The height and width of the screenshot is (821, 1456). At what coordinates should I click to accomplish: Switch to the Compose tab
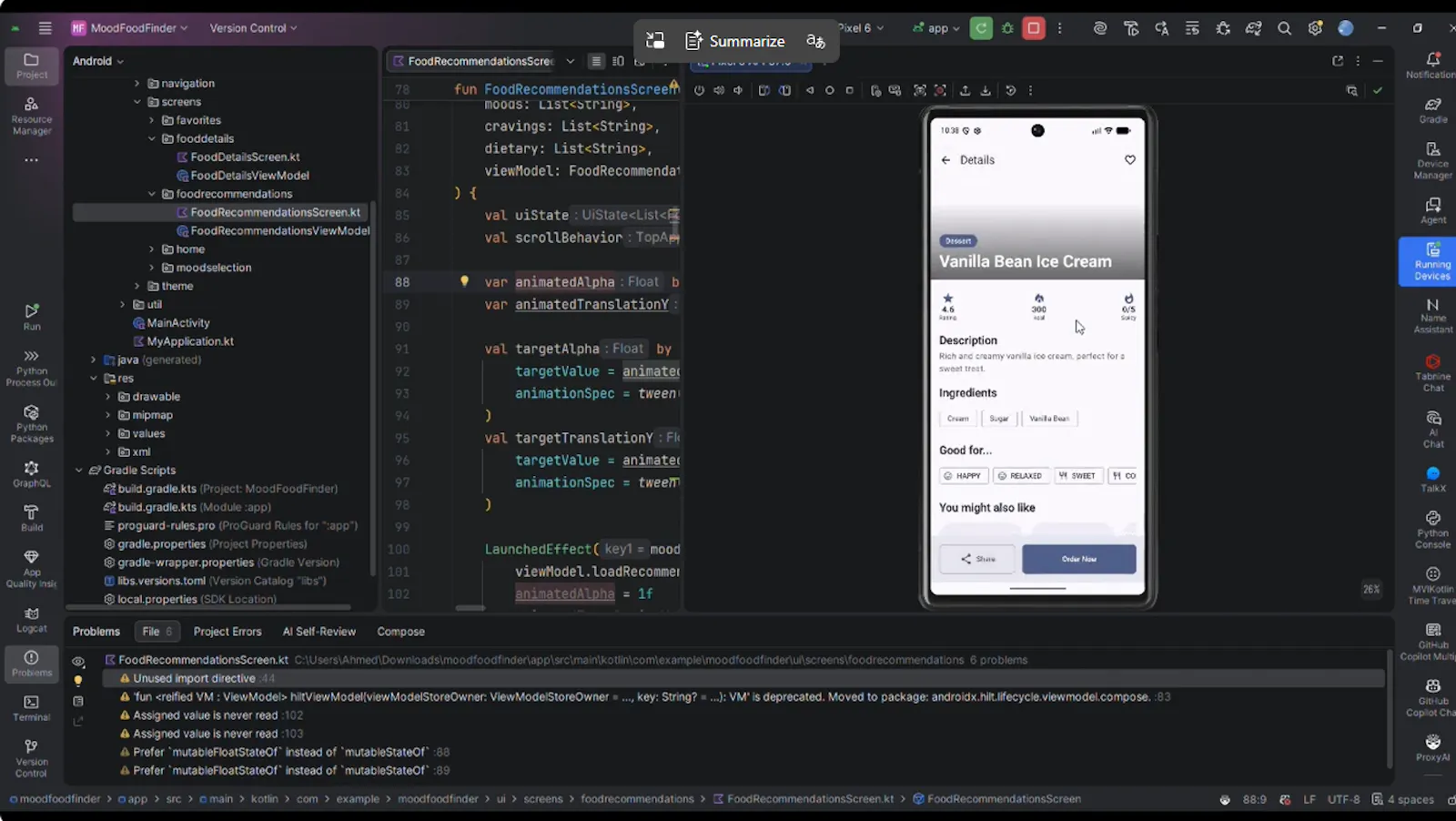400,631
